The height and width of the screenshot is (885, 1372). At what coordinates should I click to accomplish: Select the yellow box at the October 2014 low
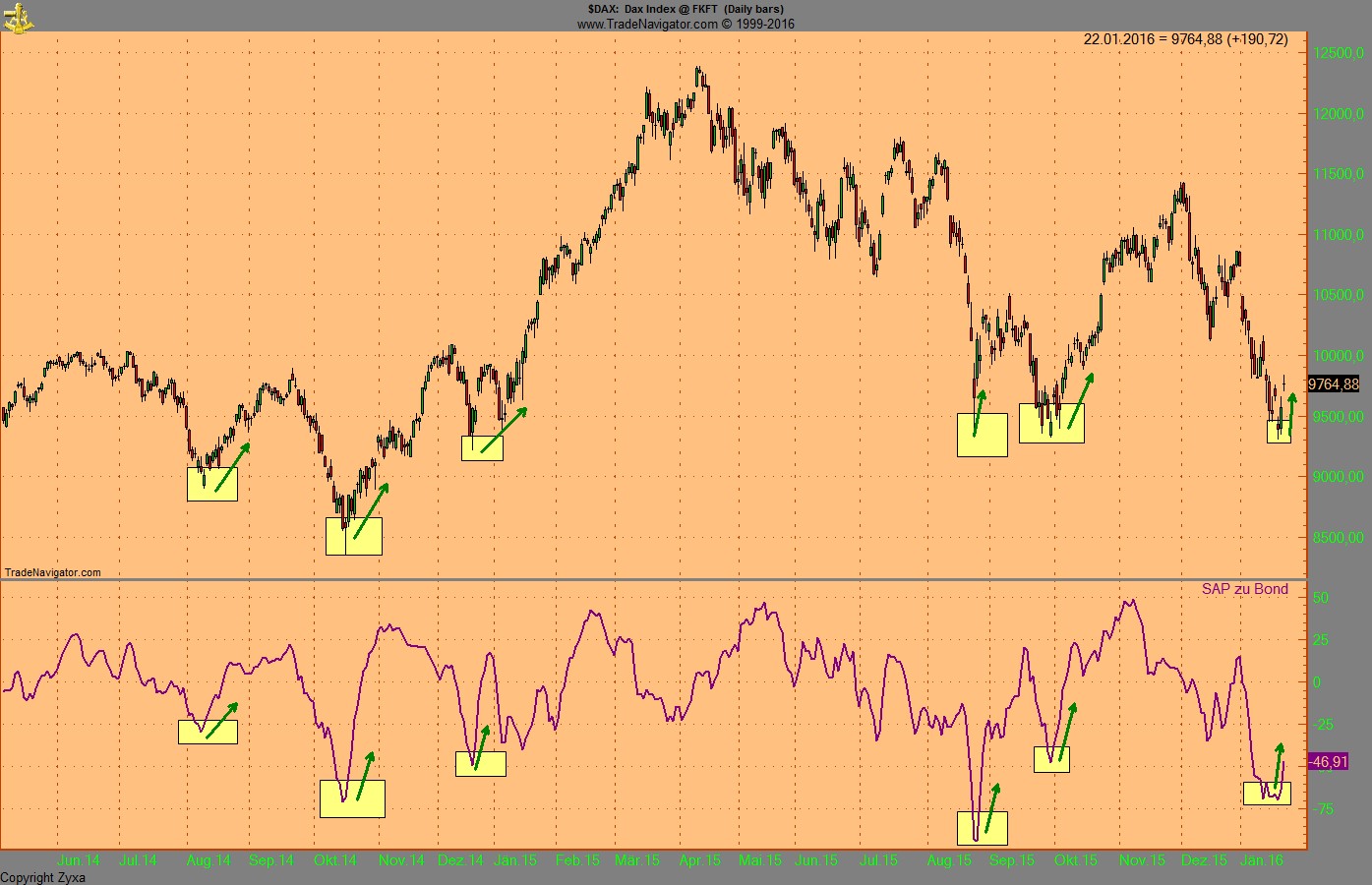[x=353, y=535]
